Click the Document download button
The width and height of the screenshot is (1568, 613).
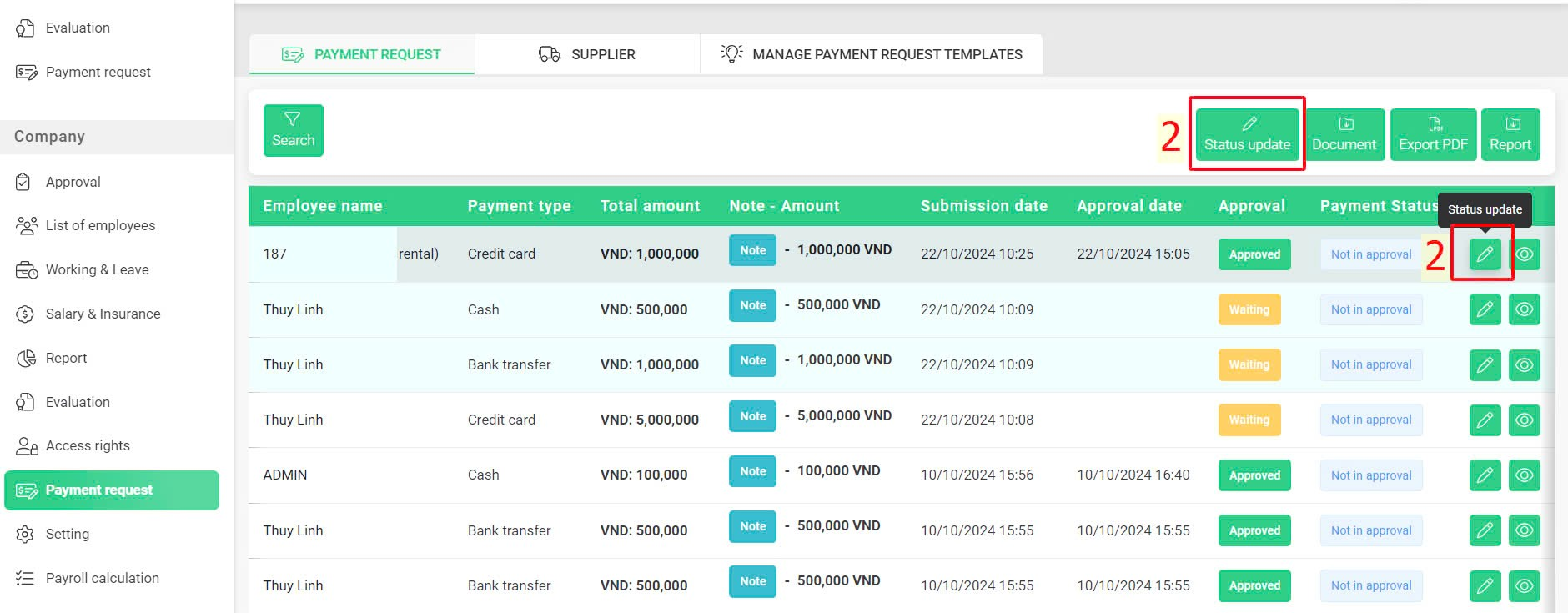pos(1344,134)
